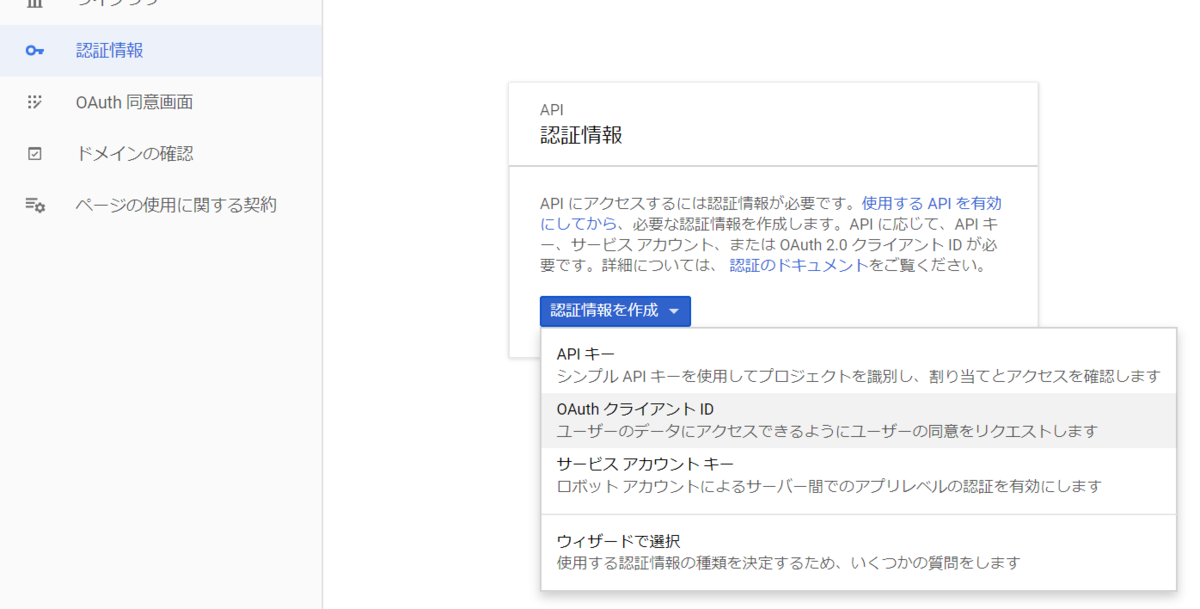Screen dimensions: 1200x609
Task: Click the OAuth 同意画面 dots icon
Action: point(35,102)
